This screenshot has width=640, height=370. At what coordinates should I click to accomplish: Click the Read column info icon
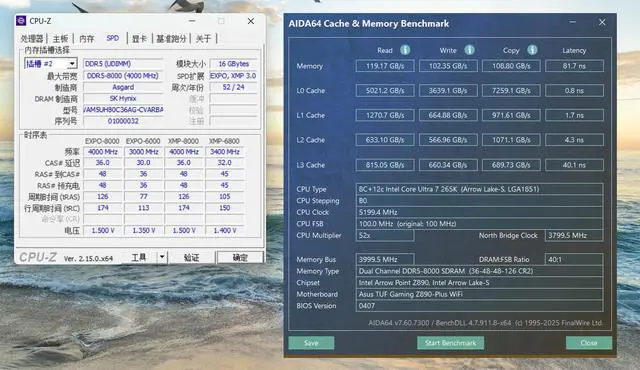(x=405, y=50)
